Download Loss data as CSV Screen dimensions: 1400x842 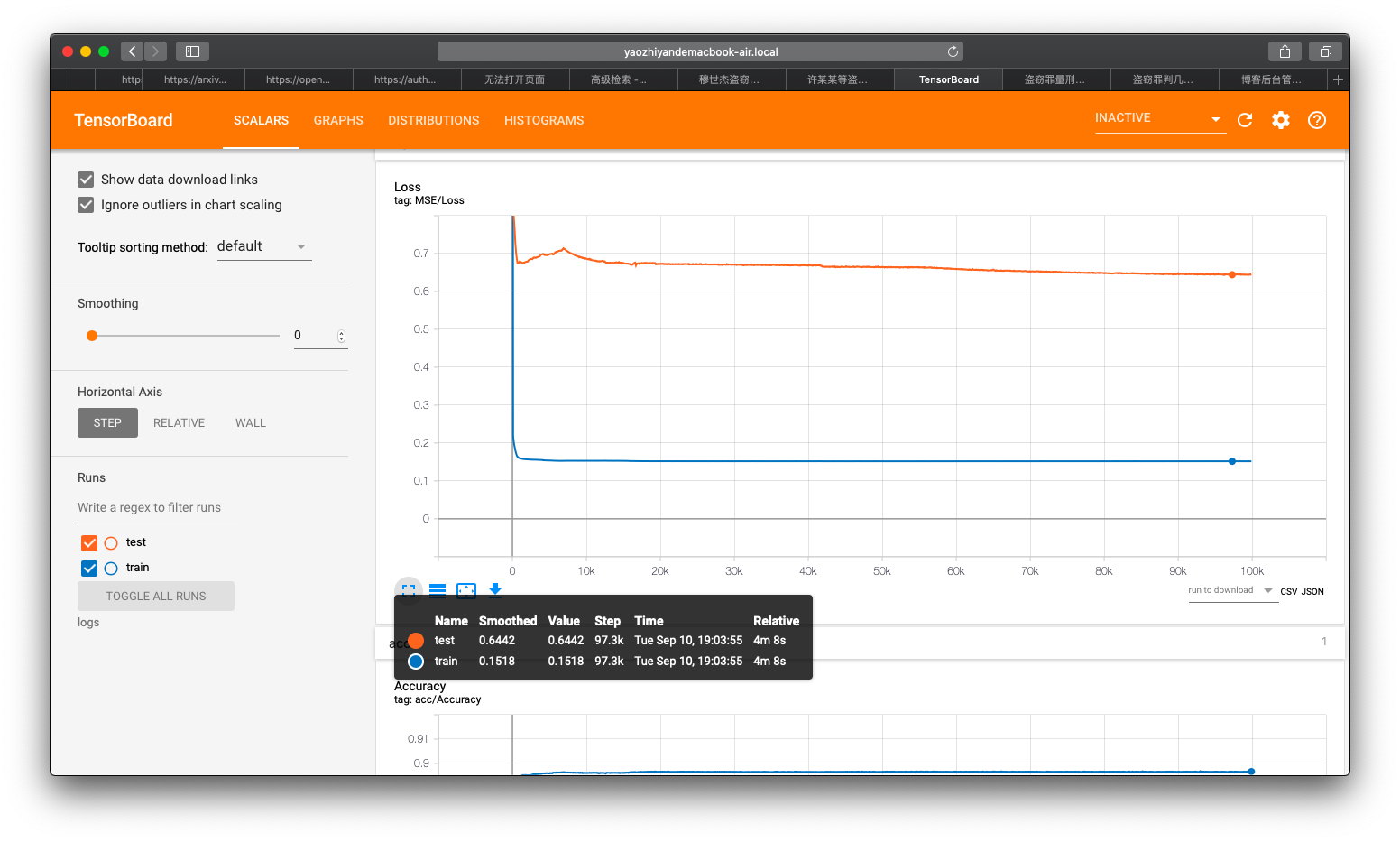click(1289, 592)
